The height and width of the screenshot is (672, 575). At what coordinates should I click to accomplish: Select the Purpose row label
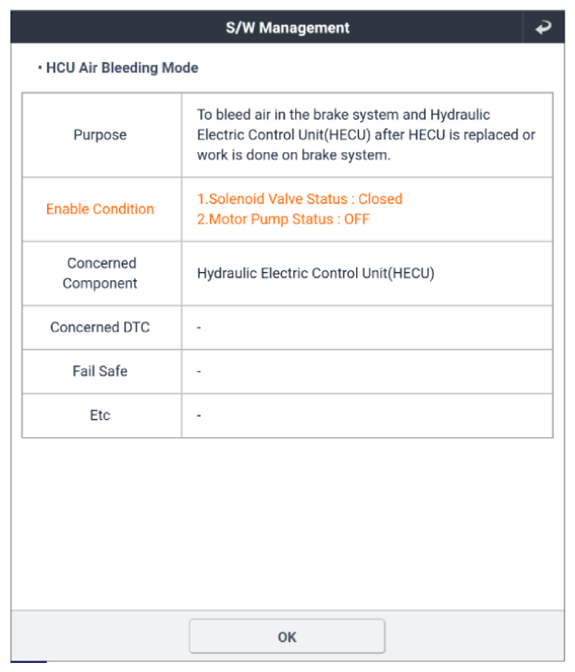click(x=100, y=135)
